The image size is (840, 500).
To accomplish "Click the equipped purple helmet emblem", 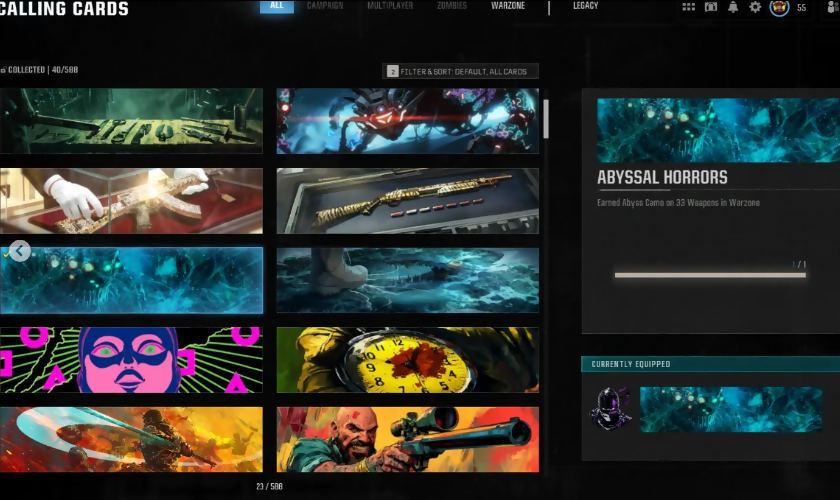I will [x=610, y=409].
